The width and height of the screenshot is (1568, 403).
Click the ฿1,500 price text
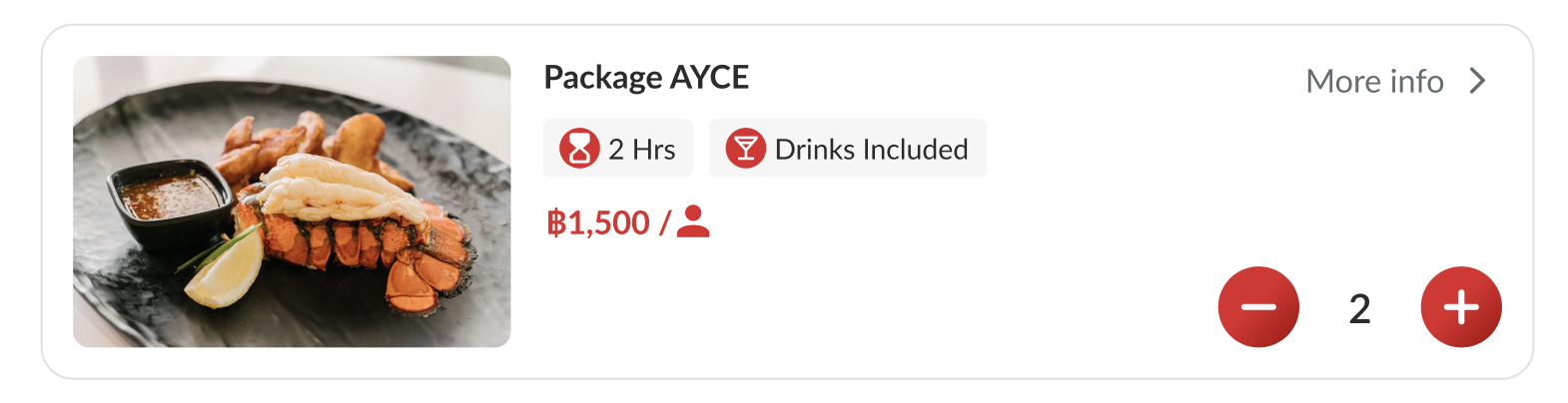pyautogui.click(x=598, y=222)
